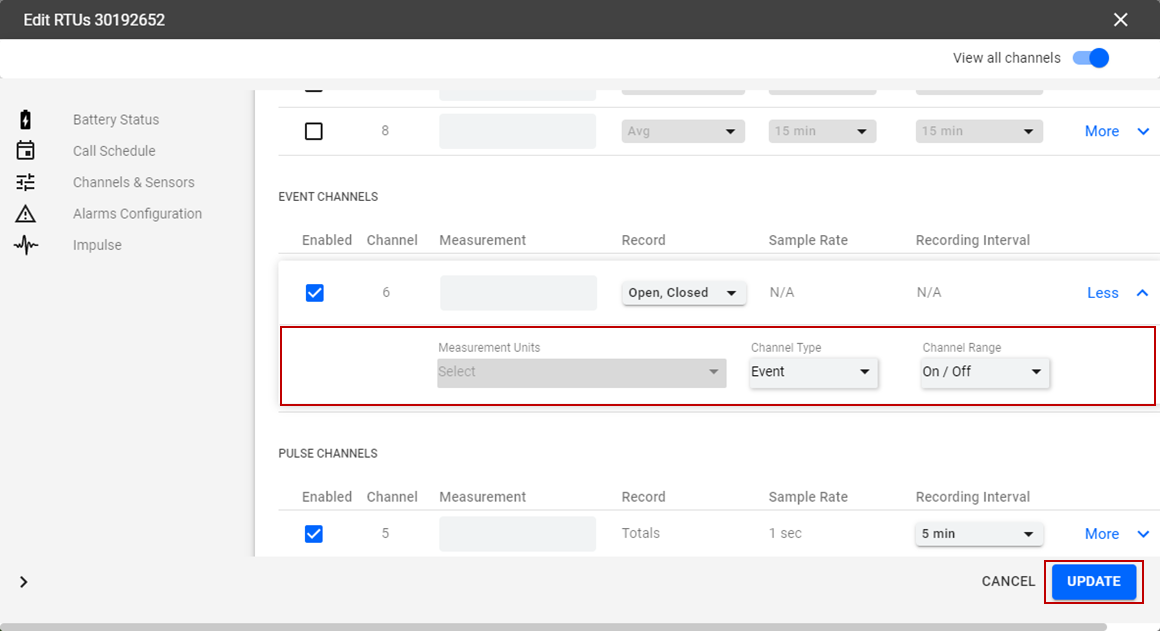Disable the pulse channel 5 checkbox
The image size is (1160, 631).
coord(314,534)
